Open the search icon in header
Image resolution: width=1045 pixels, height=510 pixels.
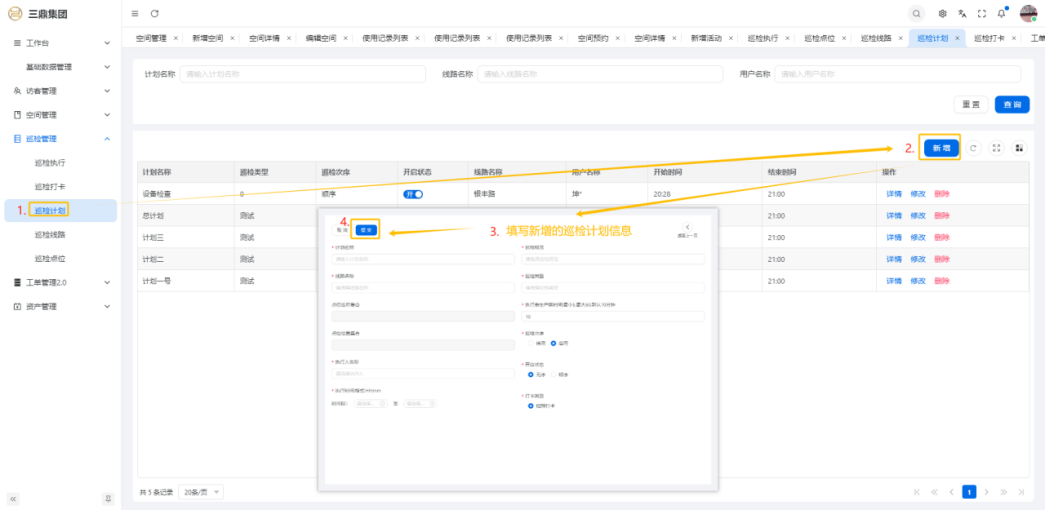click(916, 13)
